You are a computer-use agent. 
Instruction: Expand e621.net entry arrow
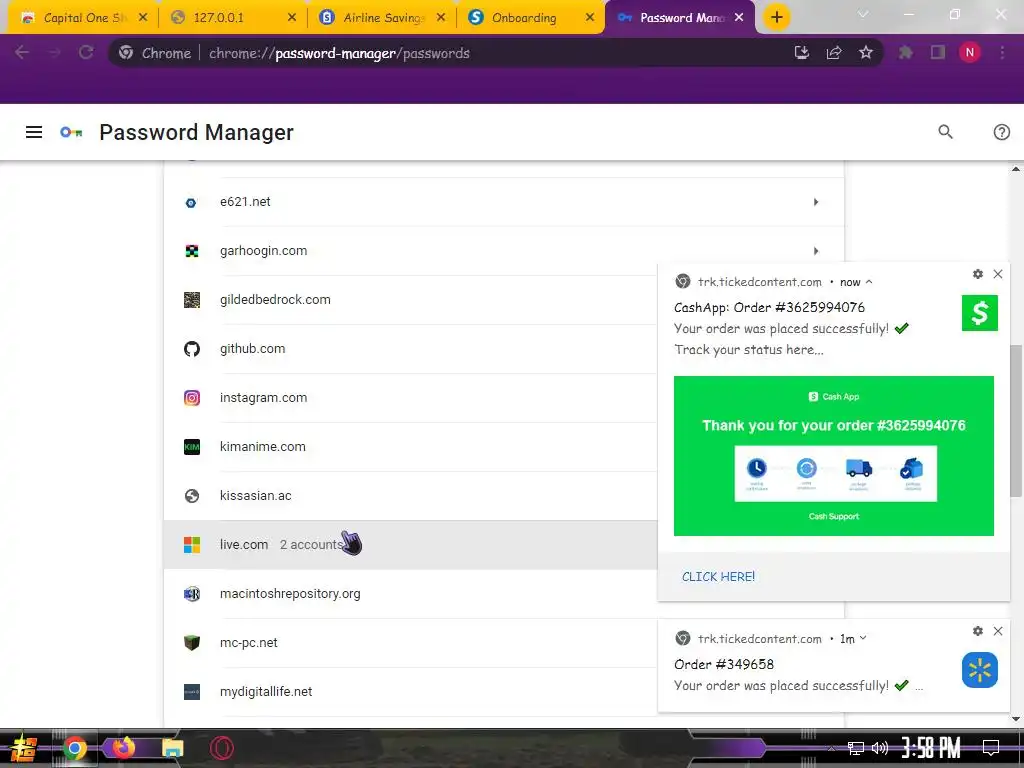816,202
